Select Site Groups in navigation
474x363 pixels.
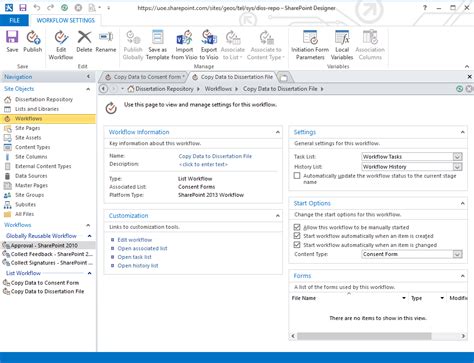click(29, 195)
